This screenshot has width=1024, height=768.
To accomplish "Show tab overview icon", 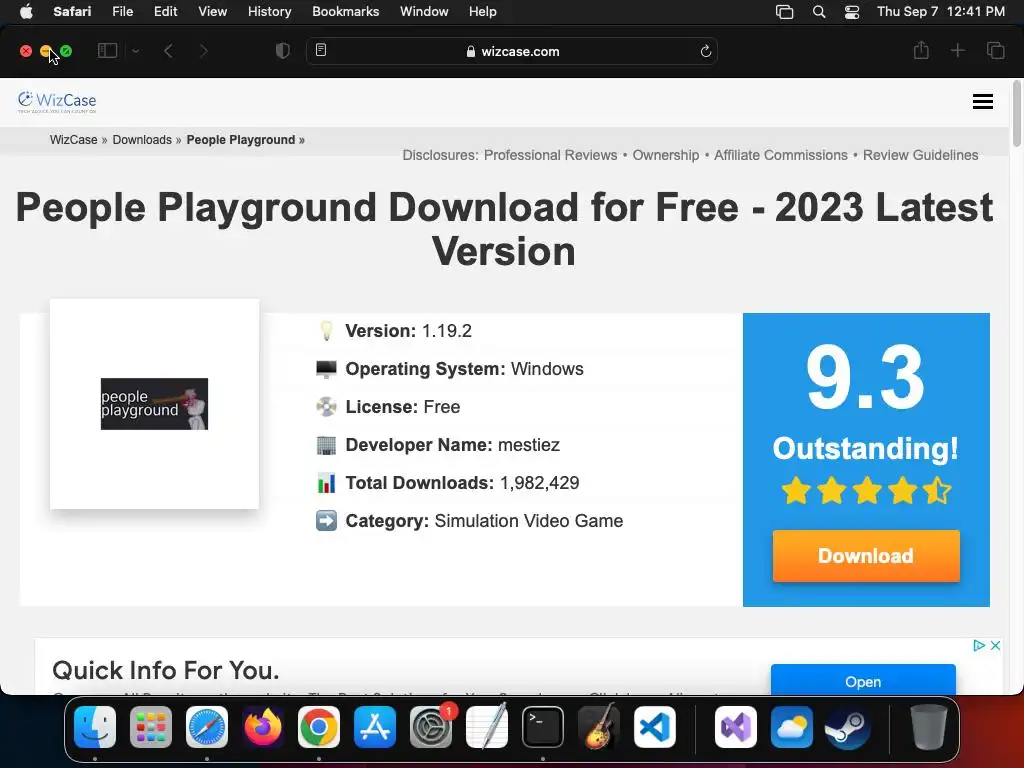I will tap(995, 50).
